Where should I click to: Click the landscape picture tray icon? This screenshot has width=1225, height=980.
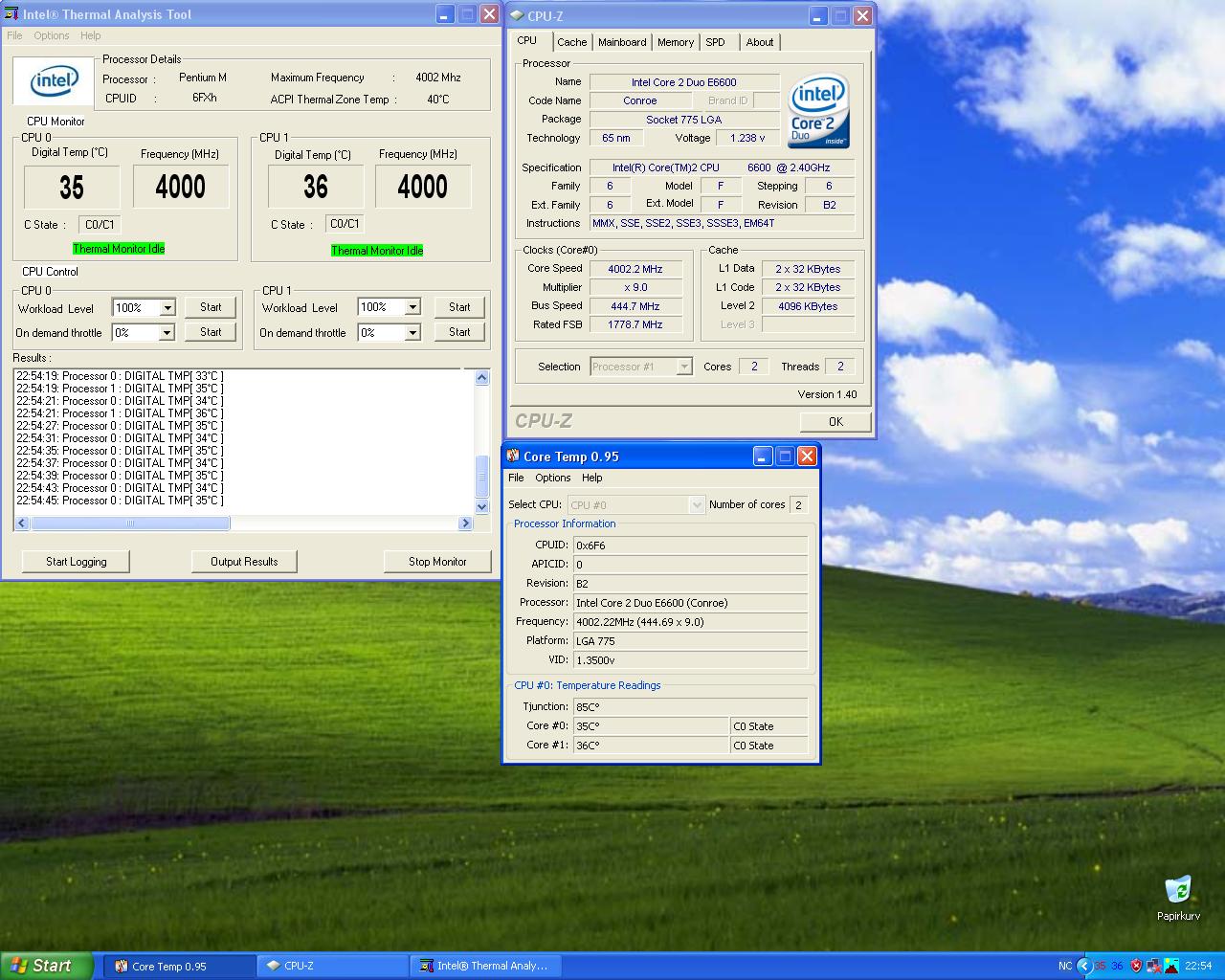tap(1171, 966)
